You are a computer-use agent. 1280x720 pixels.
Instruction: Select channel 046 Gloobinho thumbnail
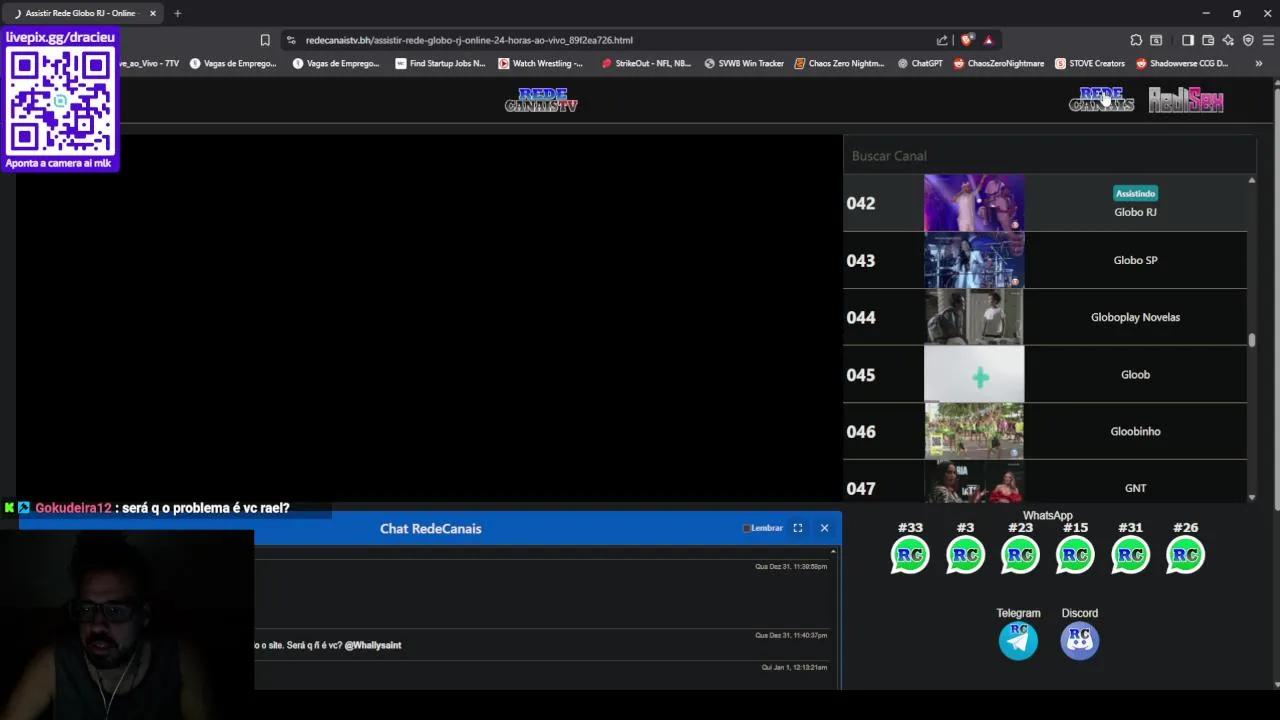pyautogui.click(x=974, y=431)
